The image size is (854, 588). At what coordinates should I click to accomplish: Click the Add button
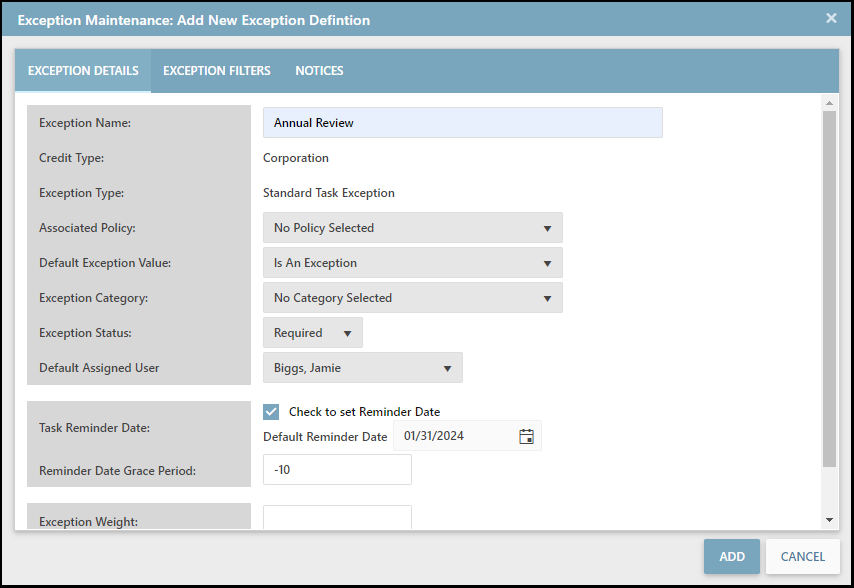(731, 556)
